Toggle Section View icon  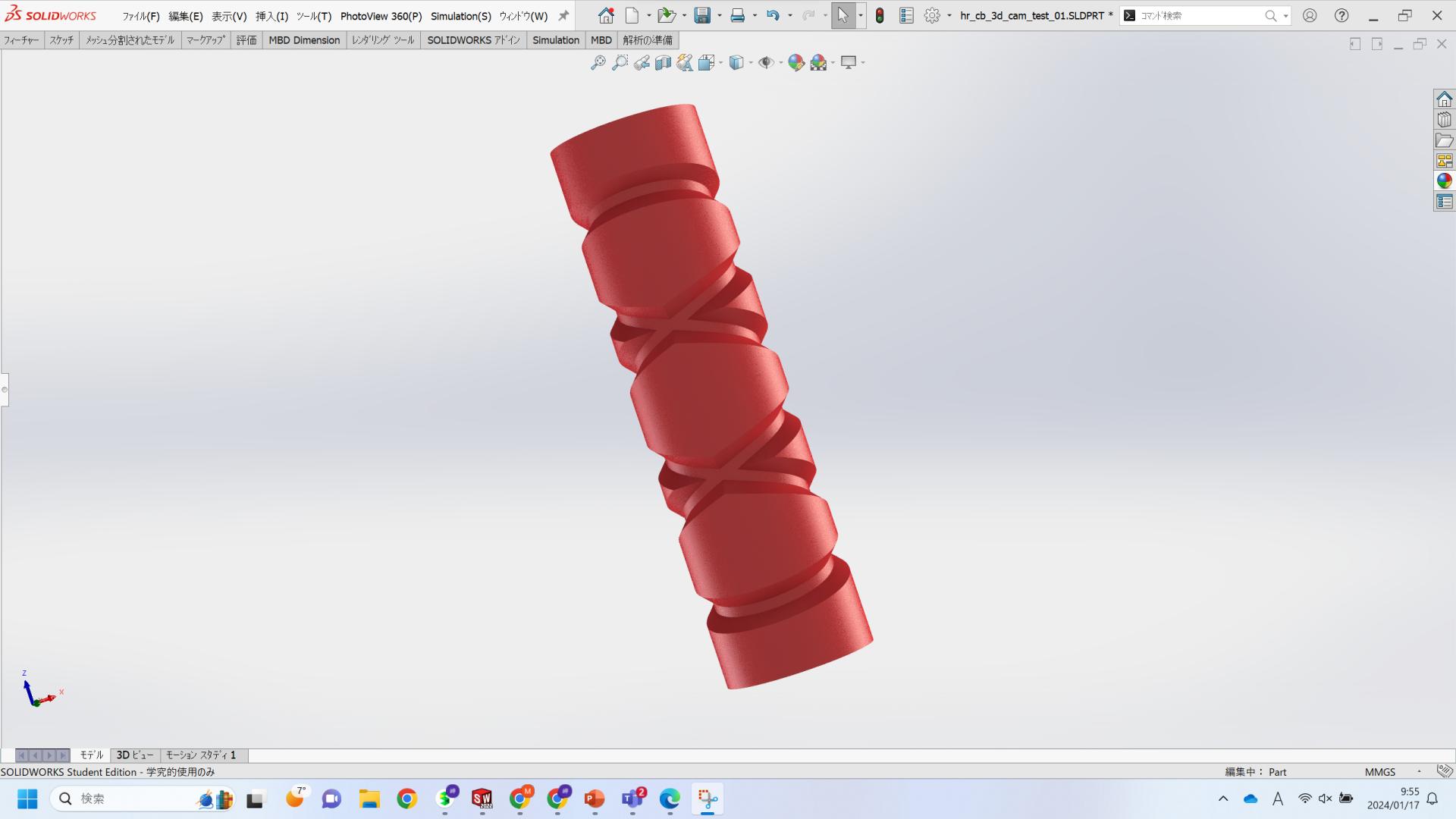663,63
